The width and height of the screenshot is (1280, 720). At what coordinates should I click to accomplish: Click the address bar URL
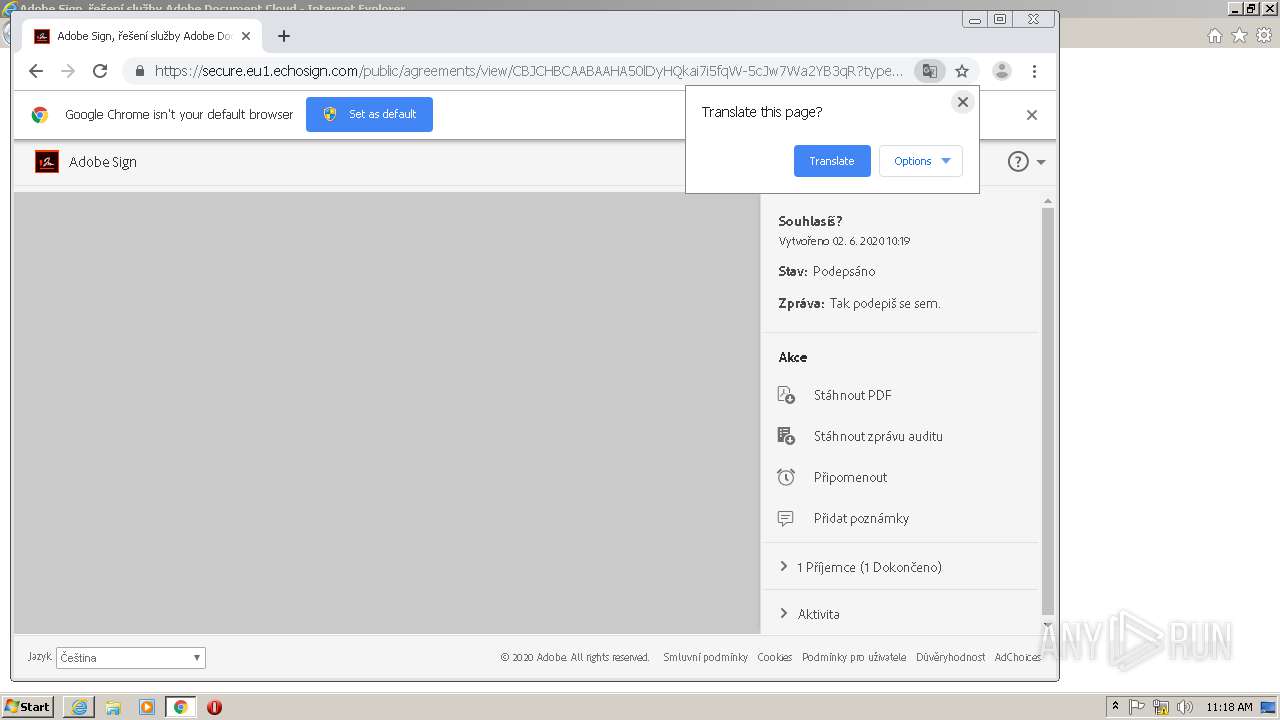528,71
